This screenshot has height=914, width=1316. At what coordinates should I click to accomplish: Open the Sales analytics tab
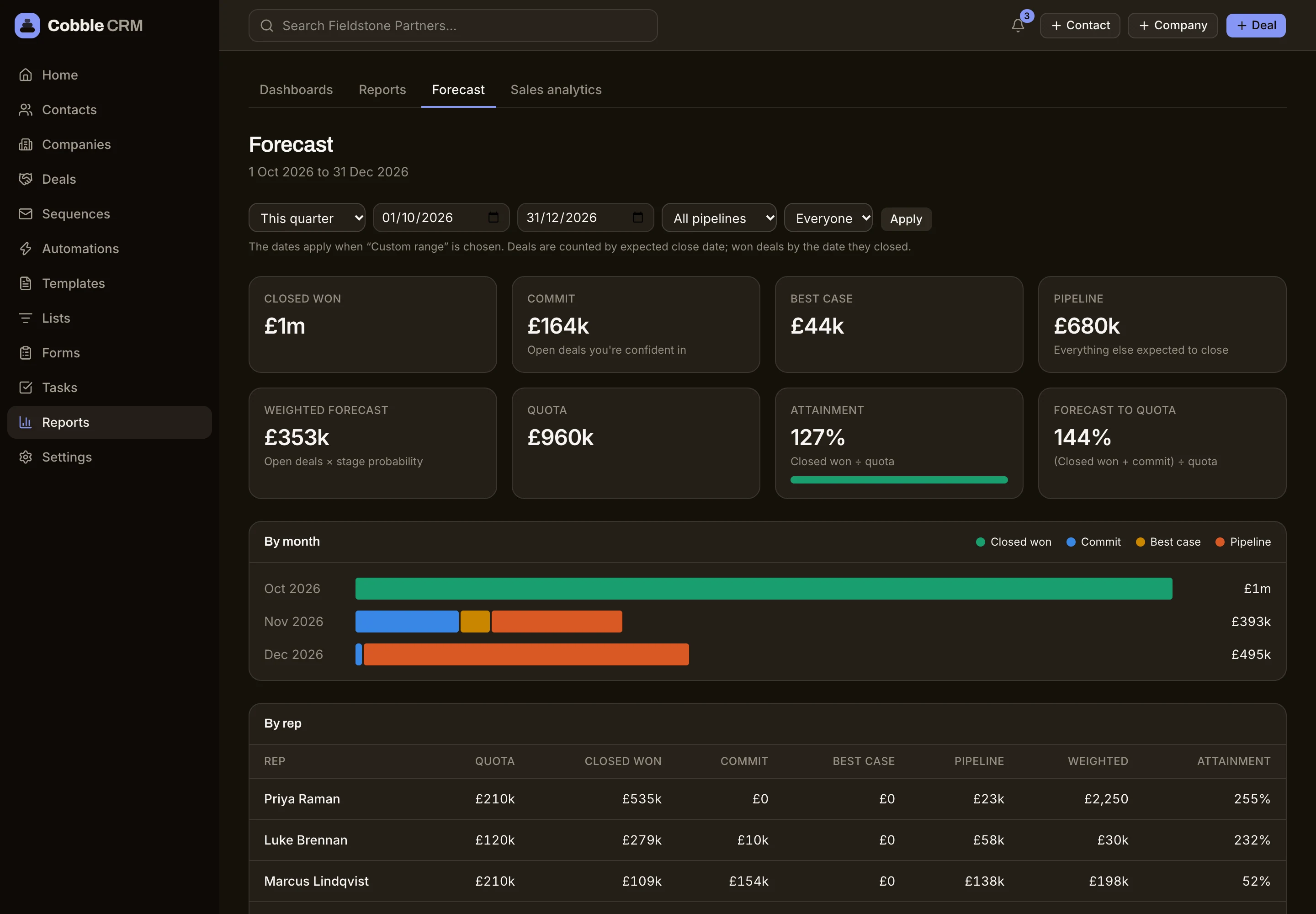[x=556, y=90]
